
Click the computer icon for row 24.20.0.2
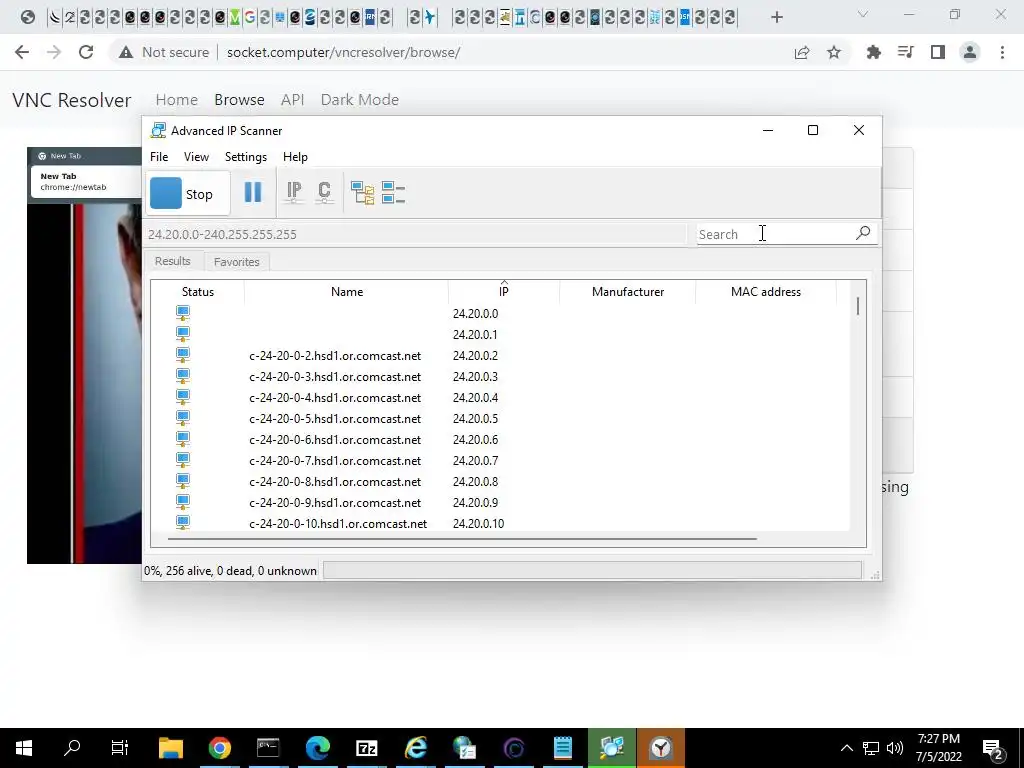coord(183,355)
